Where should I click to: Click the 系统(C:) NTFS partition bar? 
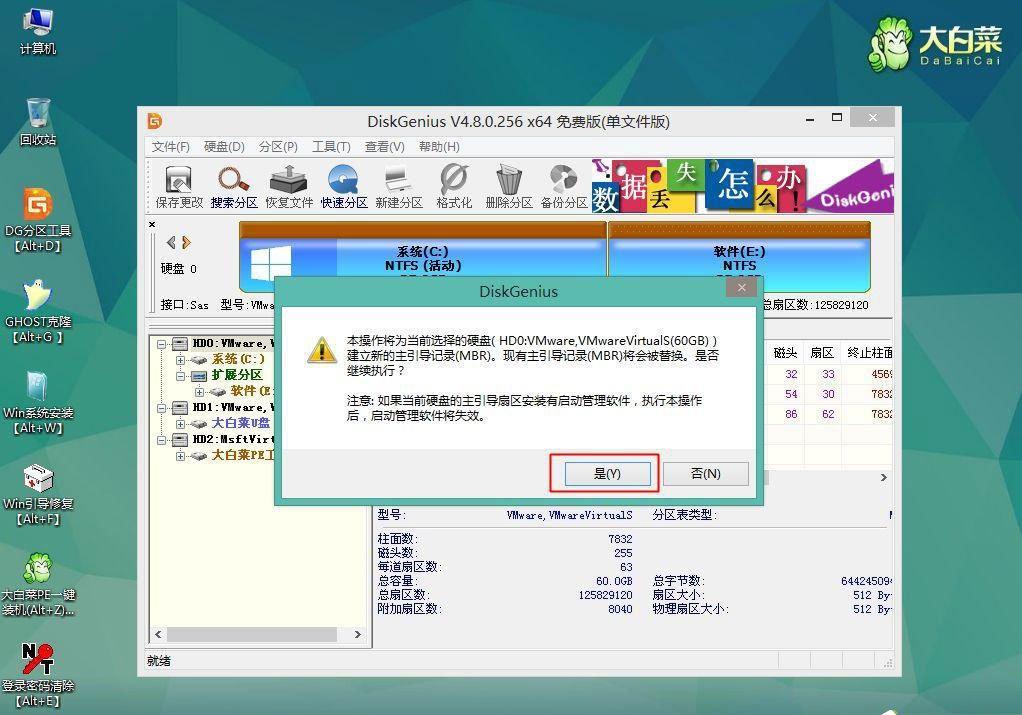click(x=423, y=257)
